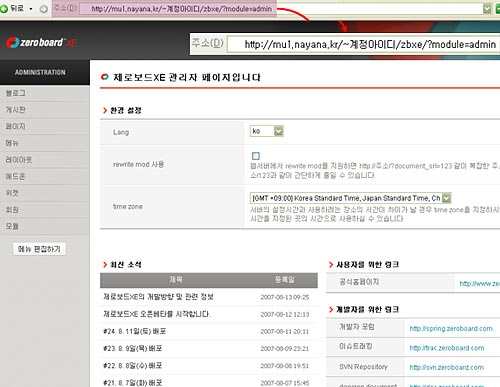Open news '제로보드XE 오픈베타를 시작합니다.'
Viewport: 500px width, 387px height.
(x=157, y=314)
